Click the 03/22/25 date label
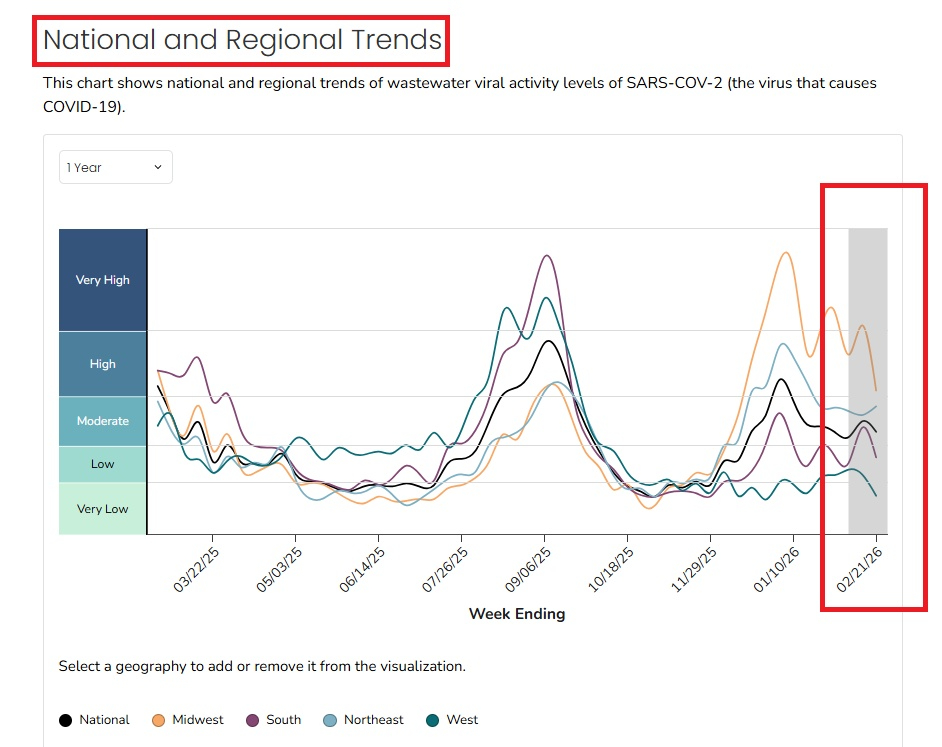This screenshot has height=747, width=942. click(197, 569)
